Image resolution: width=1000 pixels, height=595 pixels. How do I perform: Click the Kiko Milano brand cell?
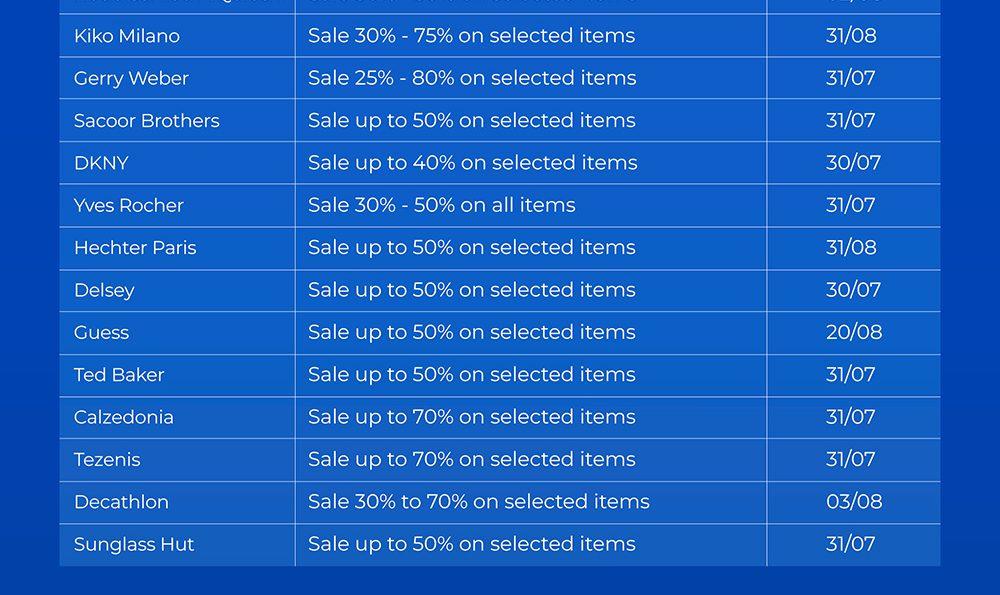click(x=127, y=36)
